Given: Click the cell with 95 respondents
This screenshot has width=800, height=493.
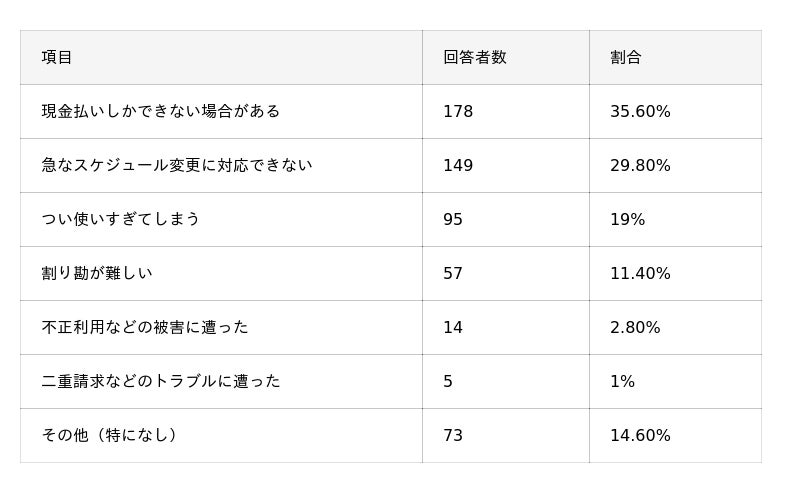Looking at the screenshot, I should [453, 220].
